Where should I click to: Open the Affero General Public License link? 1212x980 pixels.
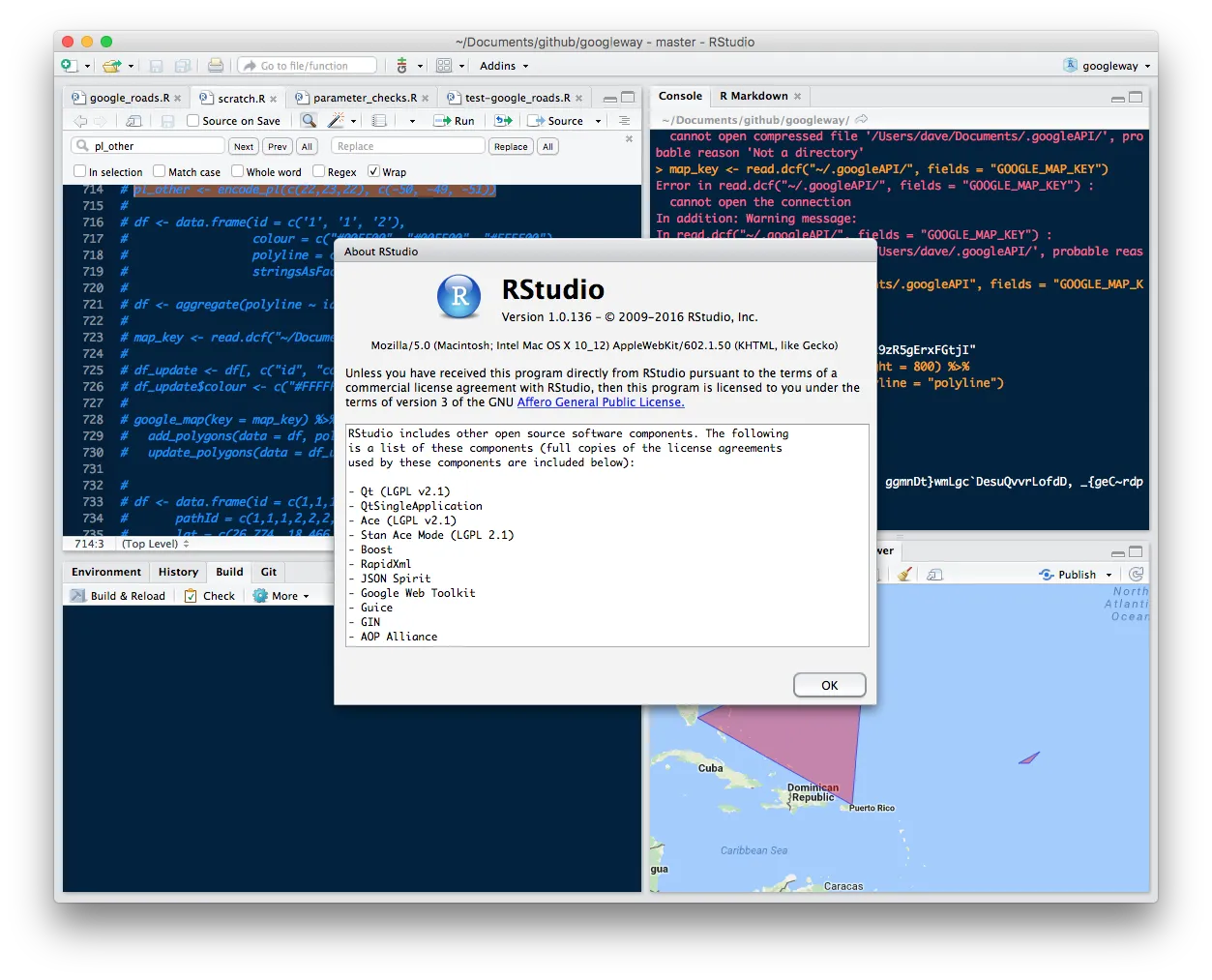(601, 402)
